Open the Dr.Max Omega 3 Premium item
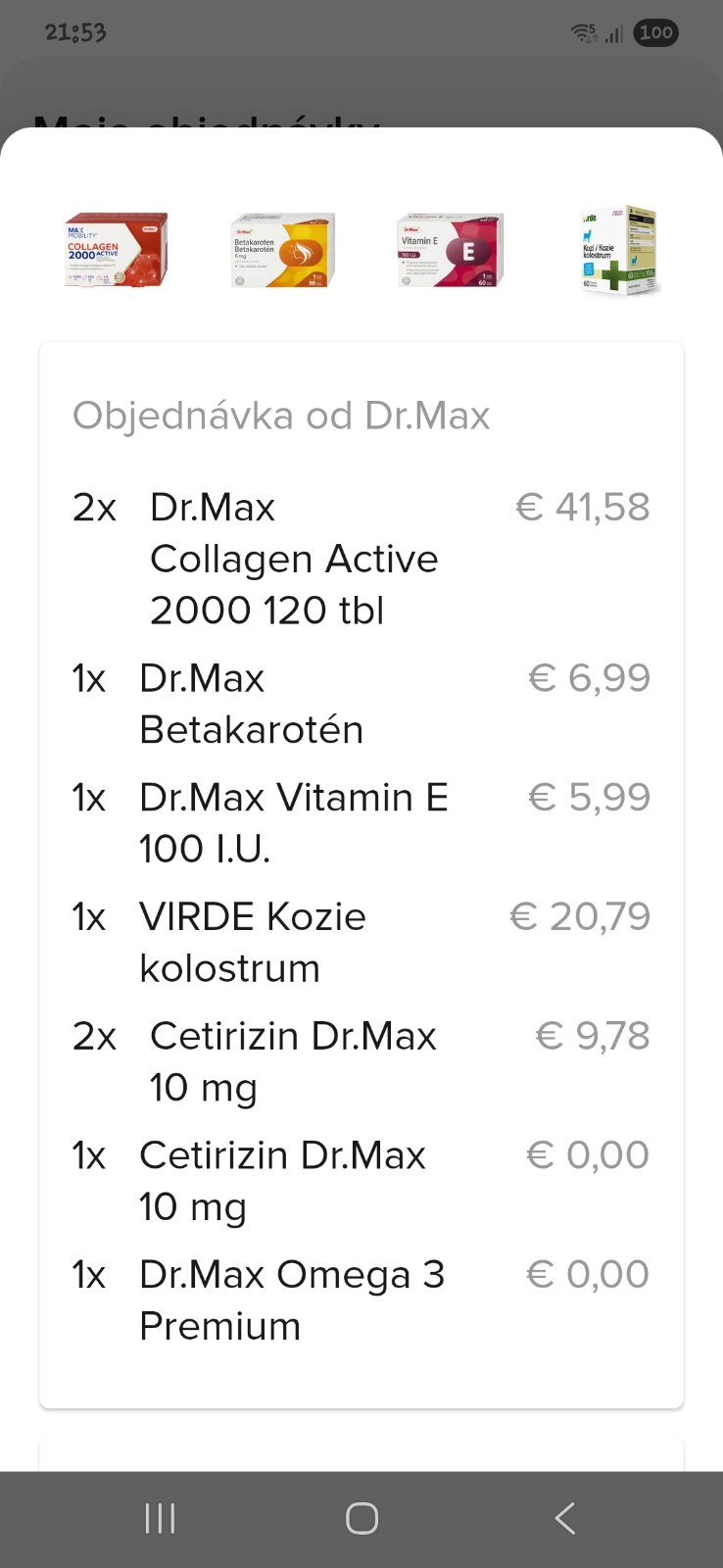This screenshot has height=1568, width=723. pyautogui.click(x=291, y=1299)
